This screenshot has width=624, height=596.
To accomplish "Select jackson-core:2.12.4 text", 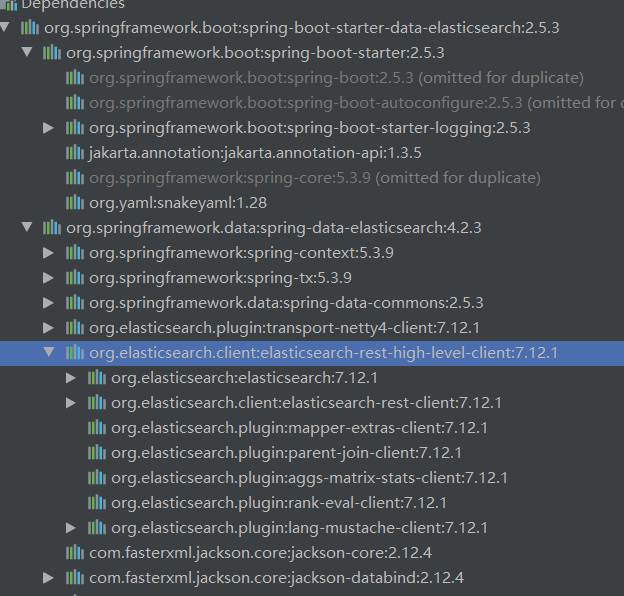I will coord(260,553).
